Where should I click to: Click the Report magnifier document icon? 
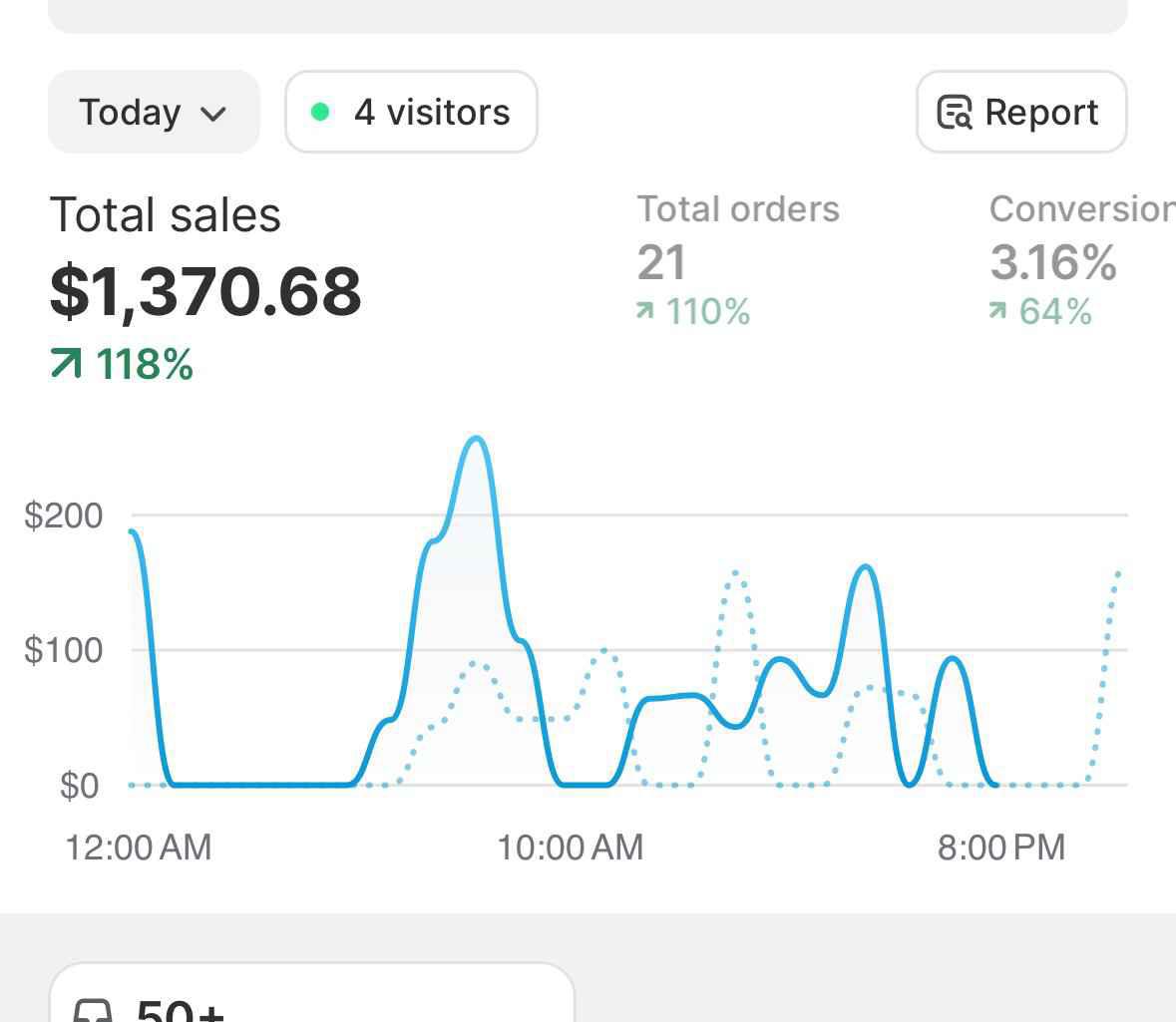(955, 113)
